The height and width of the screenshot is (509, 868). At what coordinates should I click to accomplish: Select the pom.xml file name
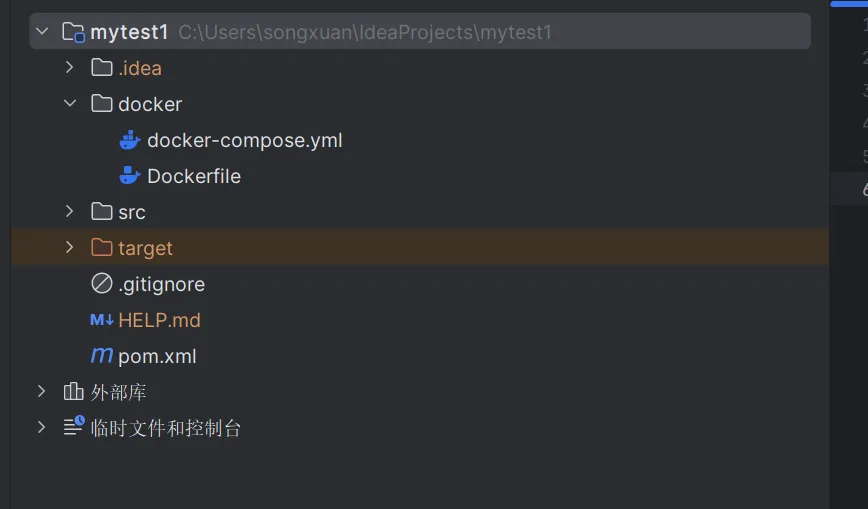157,356
